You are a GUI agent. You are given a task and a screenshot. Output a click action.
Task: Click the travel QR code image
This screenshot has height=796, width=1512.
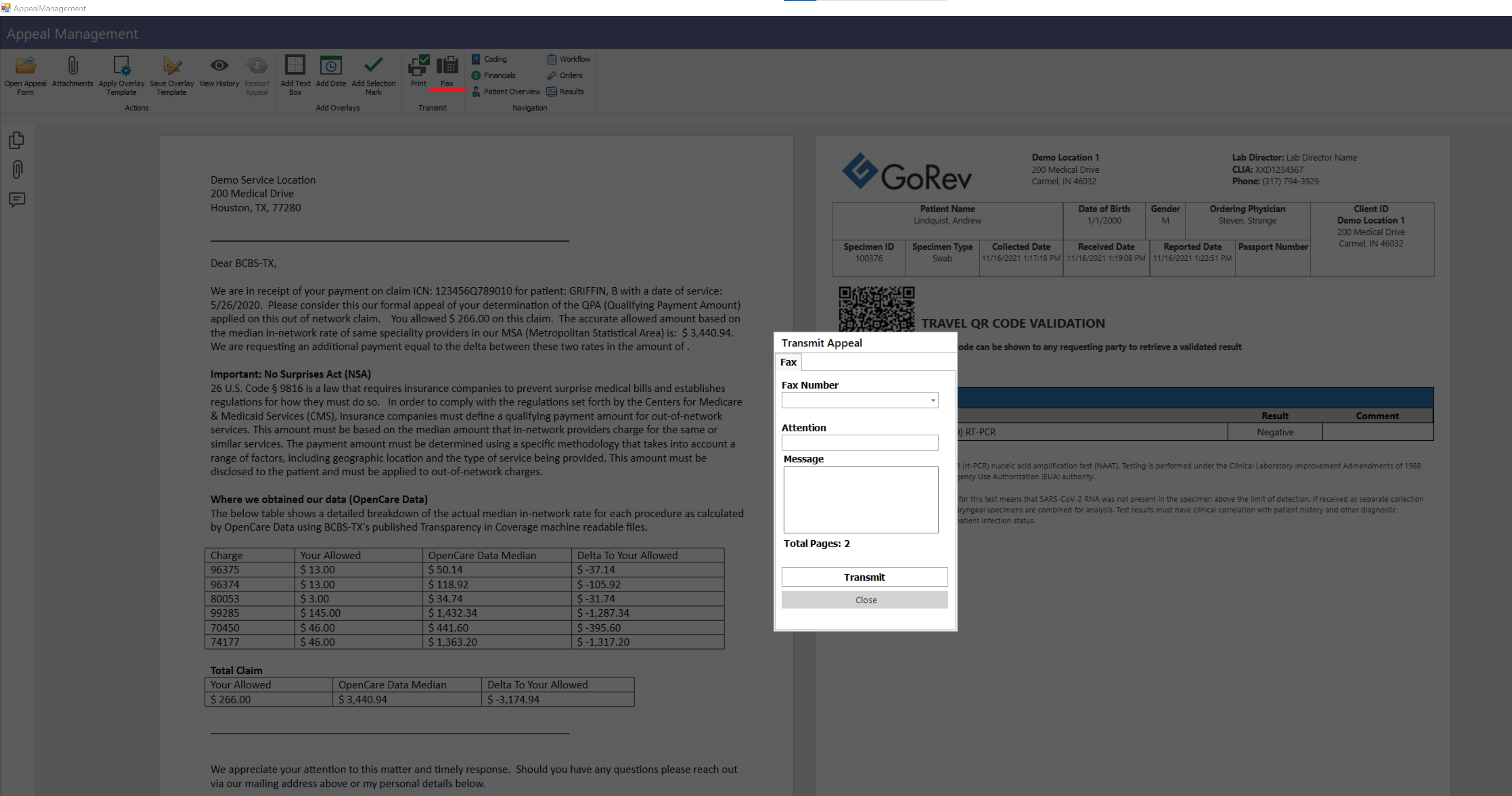[876, 309]
